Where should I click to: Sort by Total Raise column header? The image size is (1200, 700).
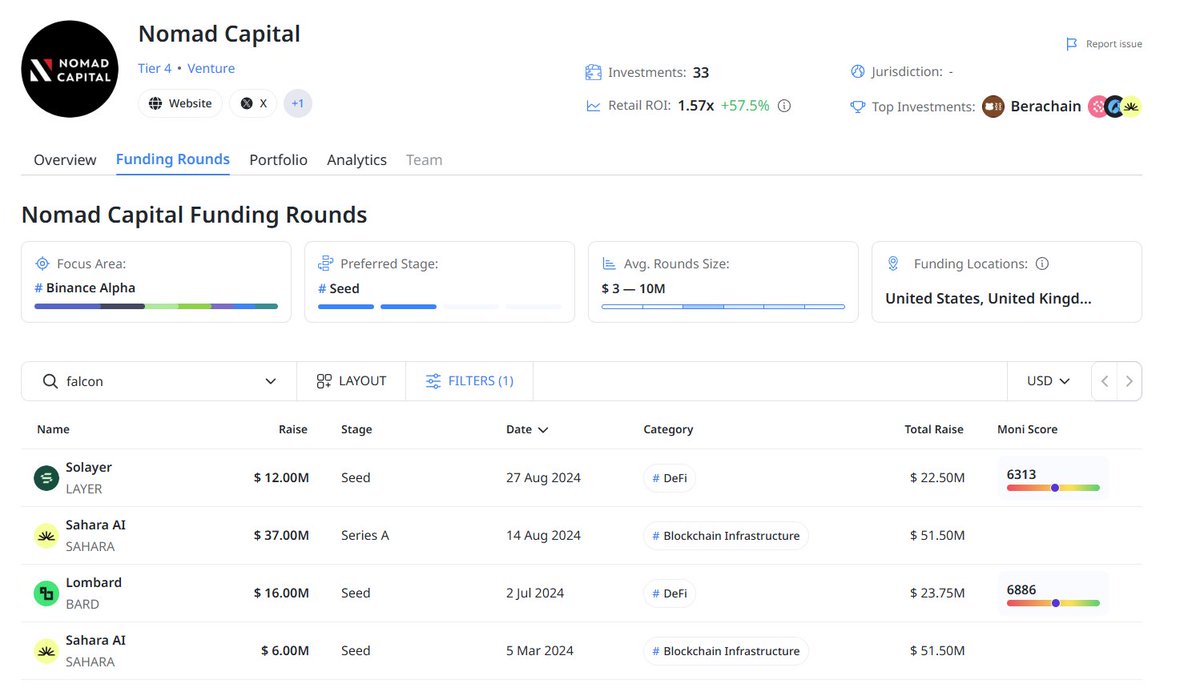[934, 429]
